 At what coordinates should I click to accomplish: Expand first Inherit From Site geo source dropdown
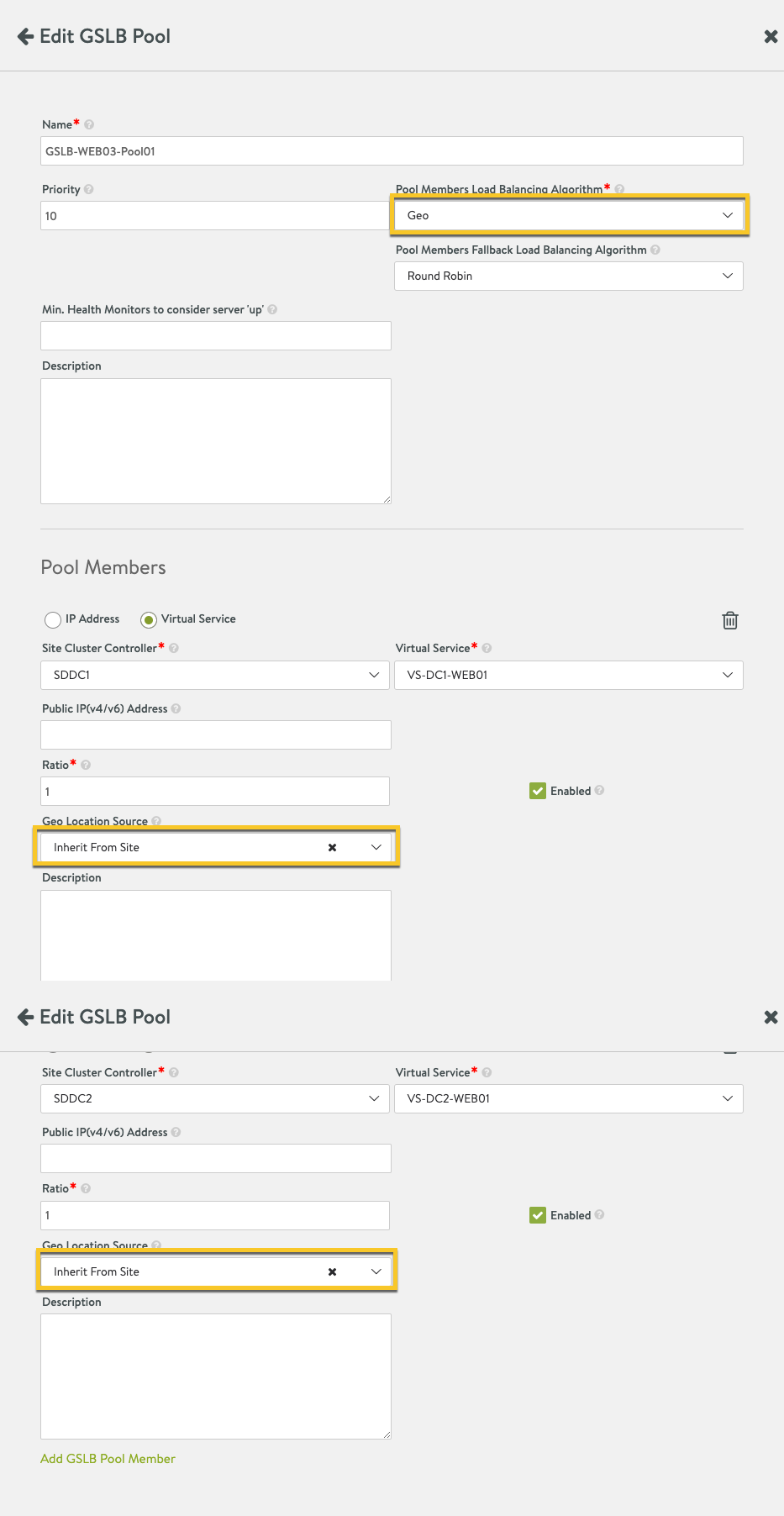[376, 847]
